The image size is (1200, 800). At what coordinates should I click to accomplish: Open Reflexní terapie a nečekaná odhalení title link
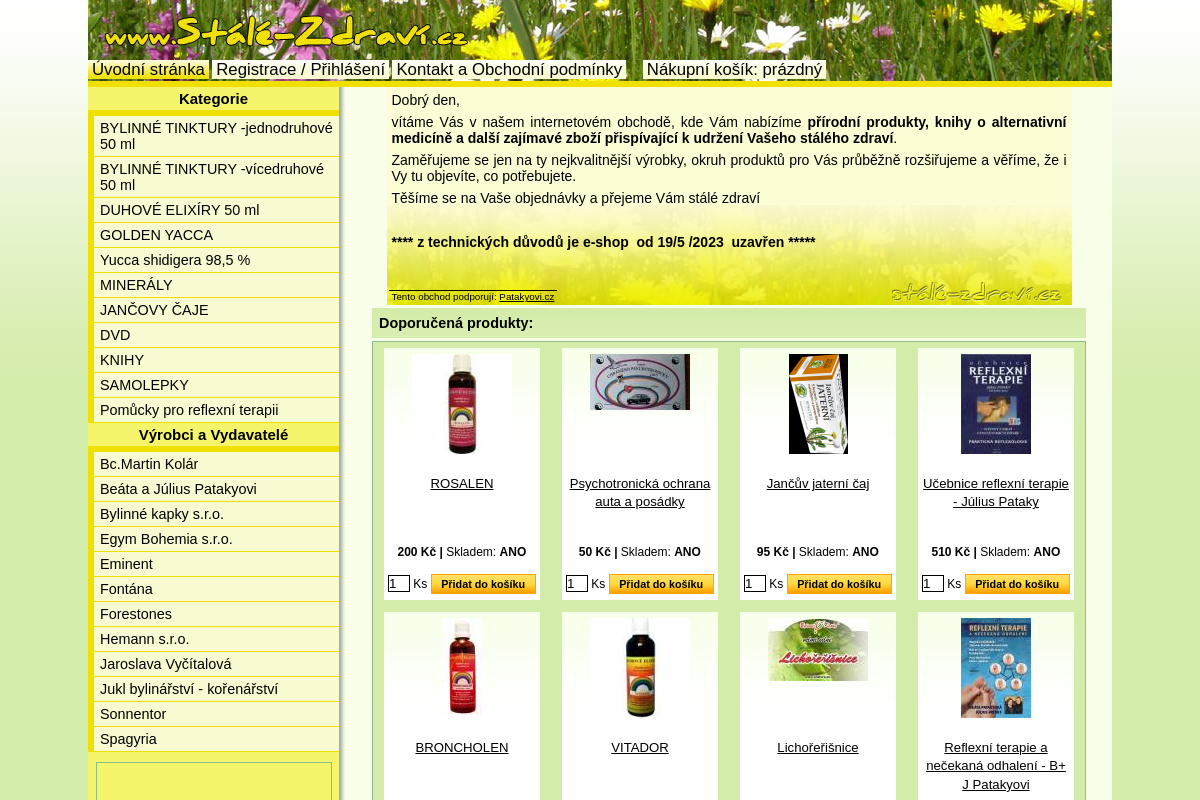996,766
